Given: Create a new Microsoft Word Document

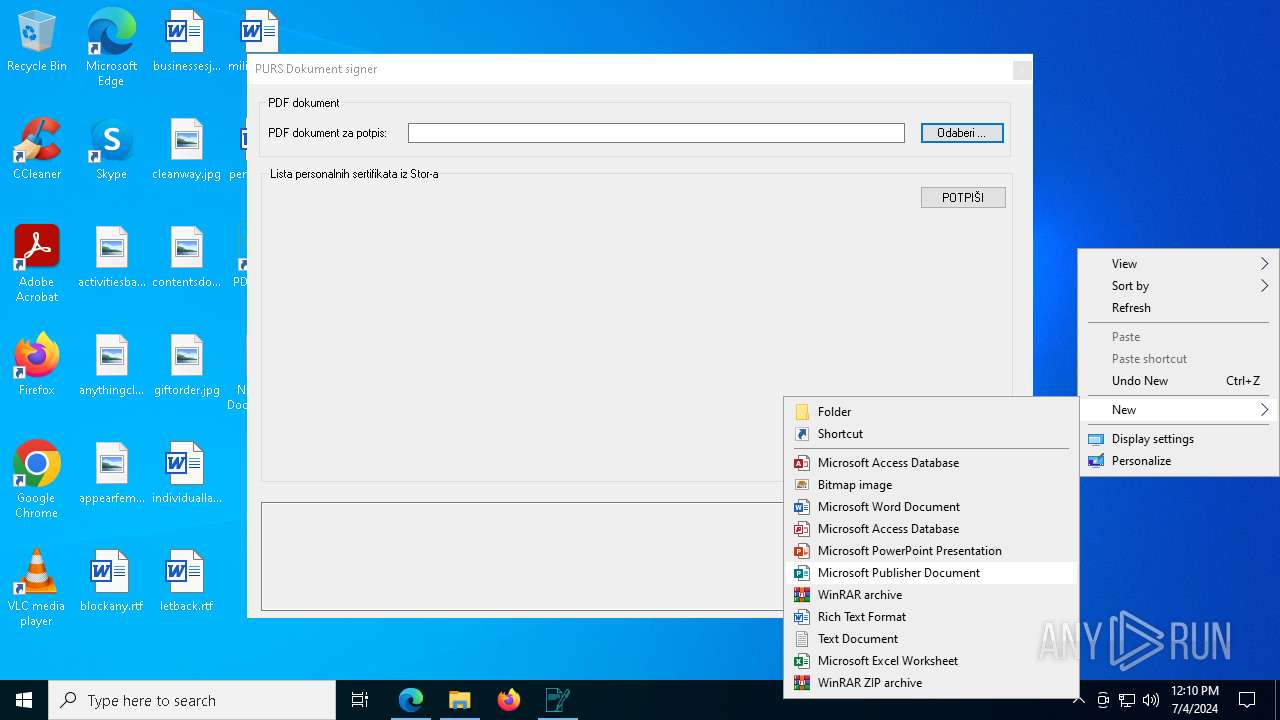Looking at the screenshot, I should click(x=931, y=507).
